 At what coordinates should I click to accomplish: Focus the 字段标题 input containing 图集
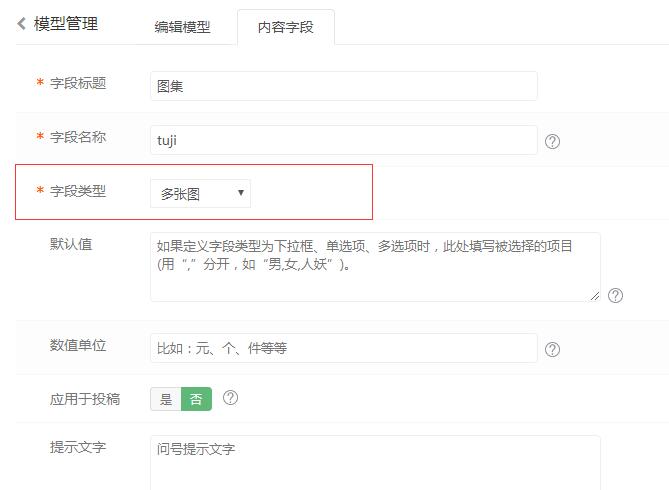(343, 86)
